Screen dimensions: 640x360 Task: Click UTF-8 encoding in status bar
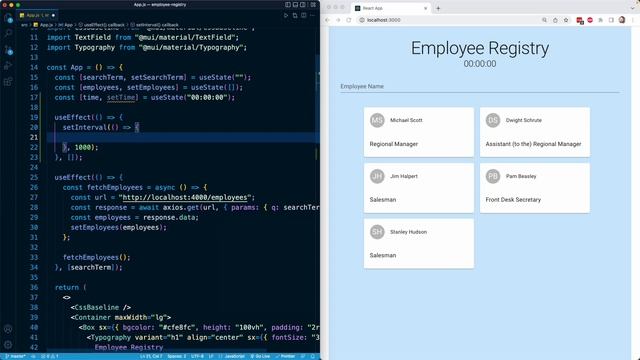pyautogui.click(x=197, y=356)
